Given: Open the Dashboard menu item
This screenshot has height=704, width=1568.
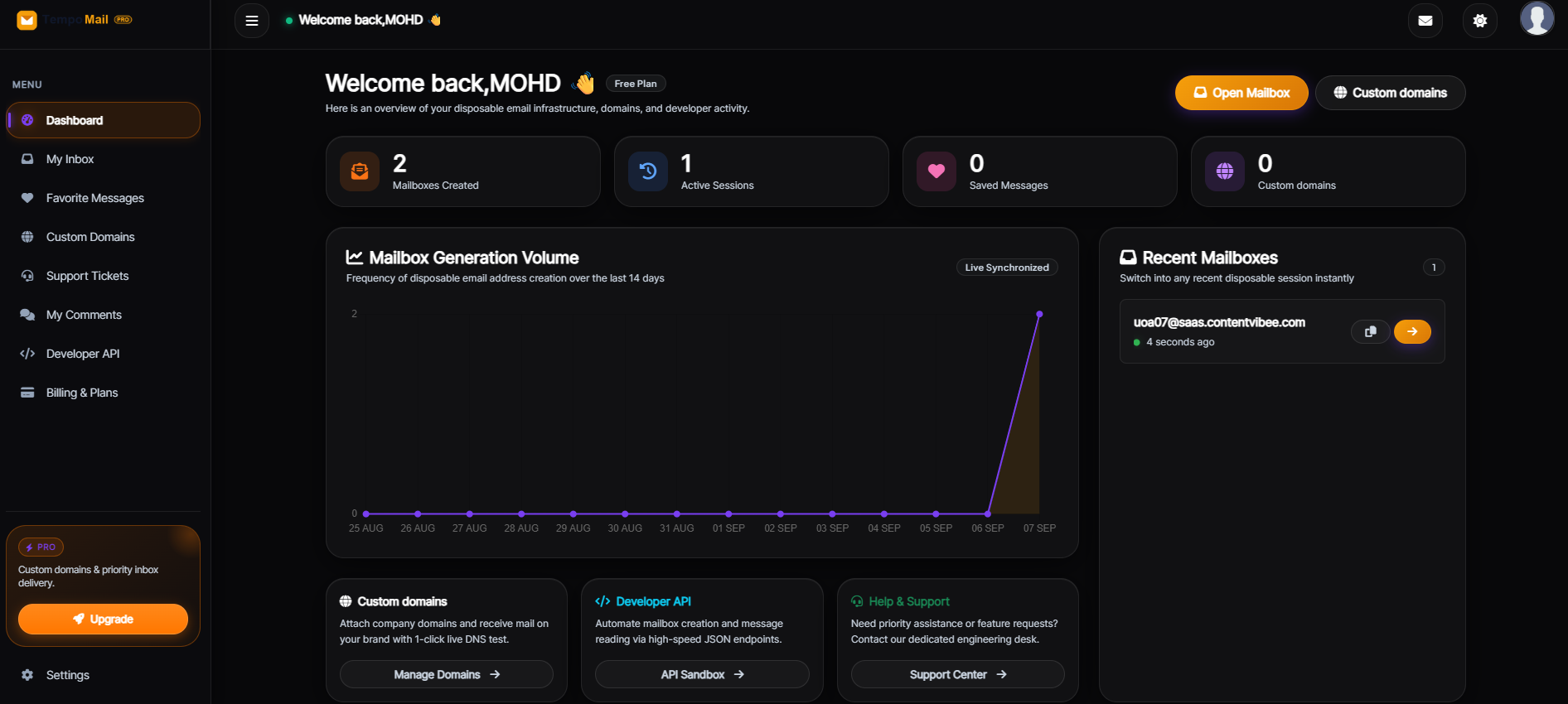Looking at the screenshot, I should click(x=104, y=120).
